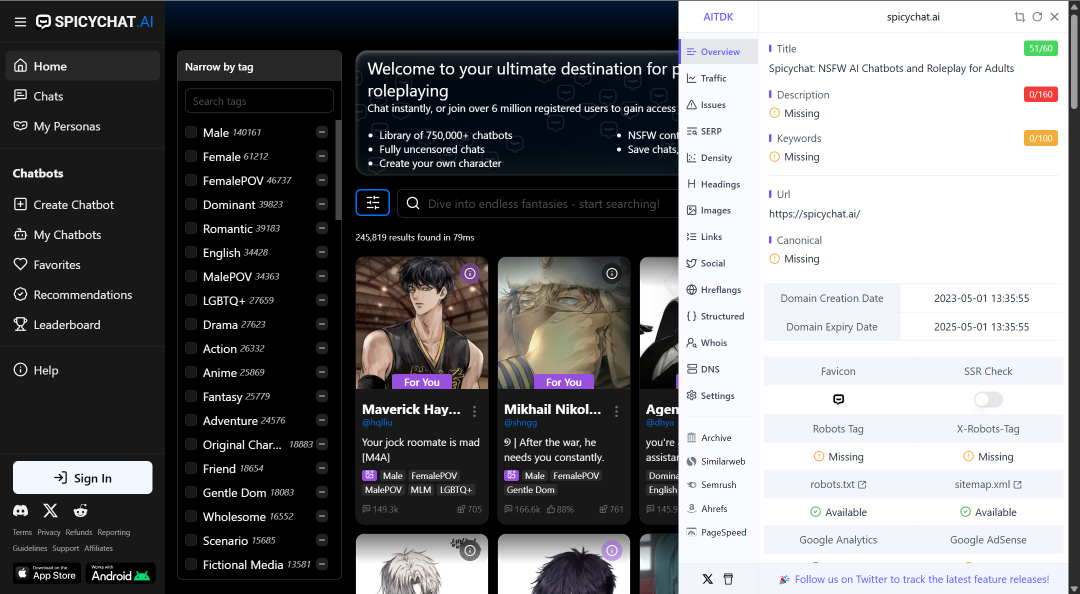
Task: Click the Search tags input field
Action: click(259, 101)
